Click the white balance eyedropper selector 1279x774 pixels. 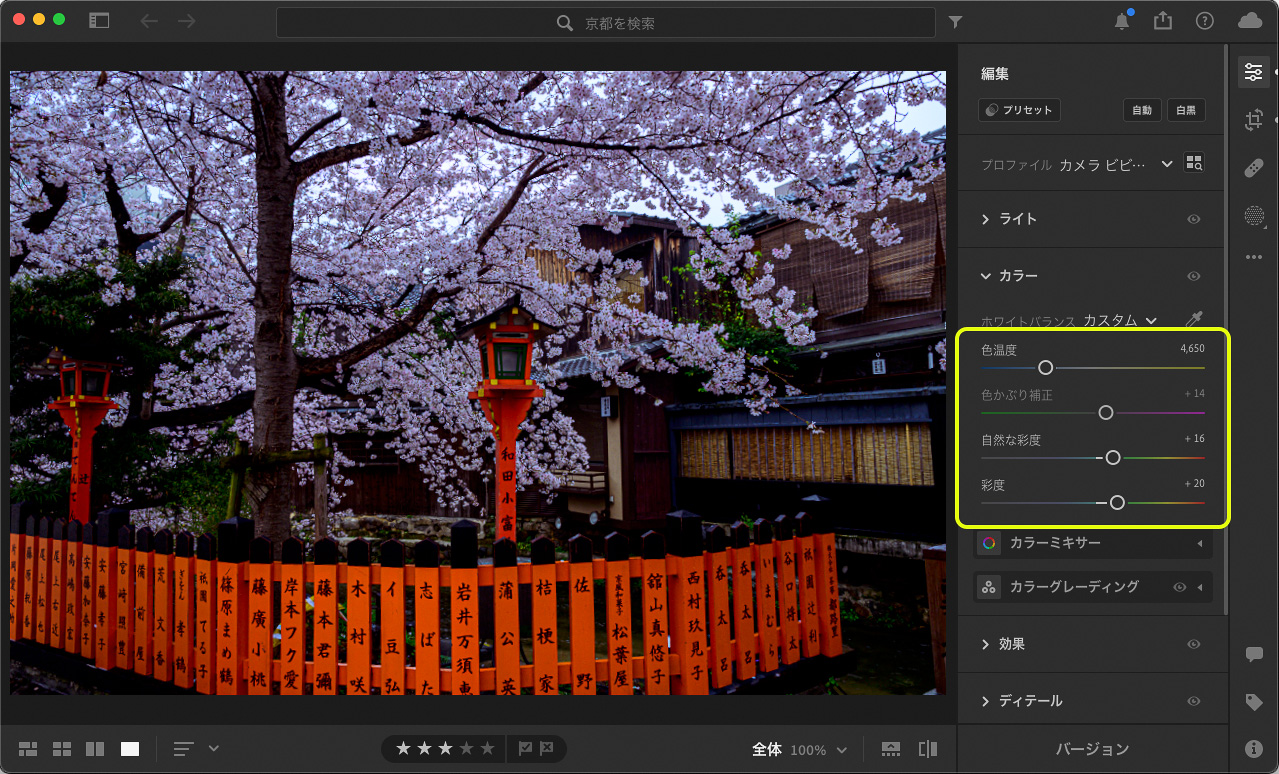1194,320
